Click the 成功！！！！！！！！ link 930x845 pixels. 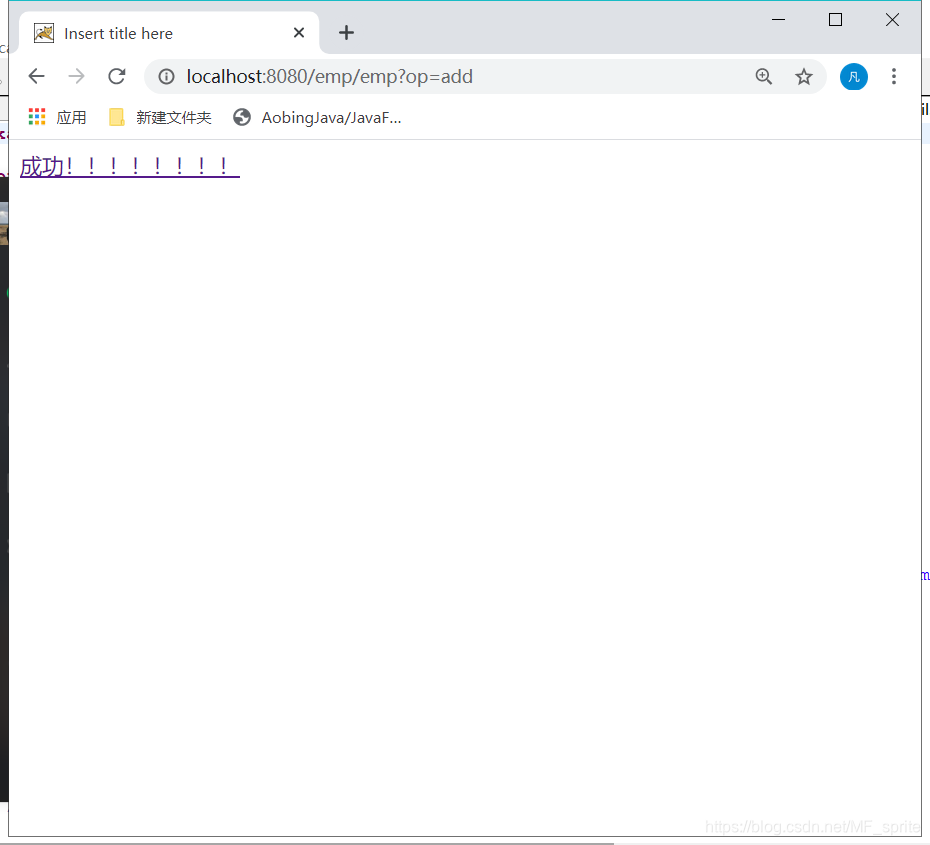coord(129,167)
